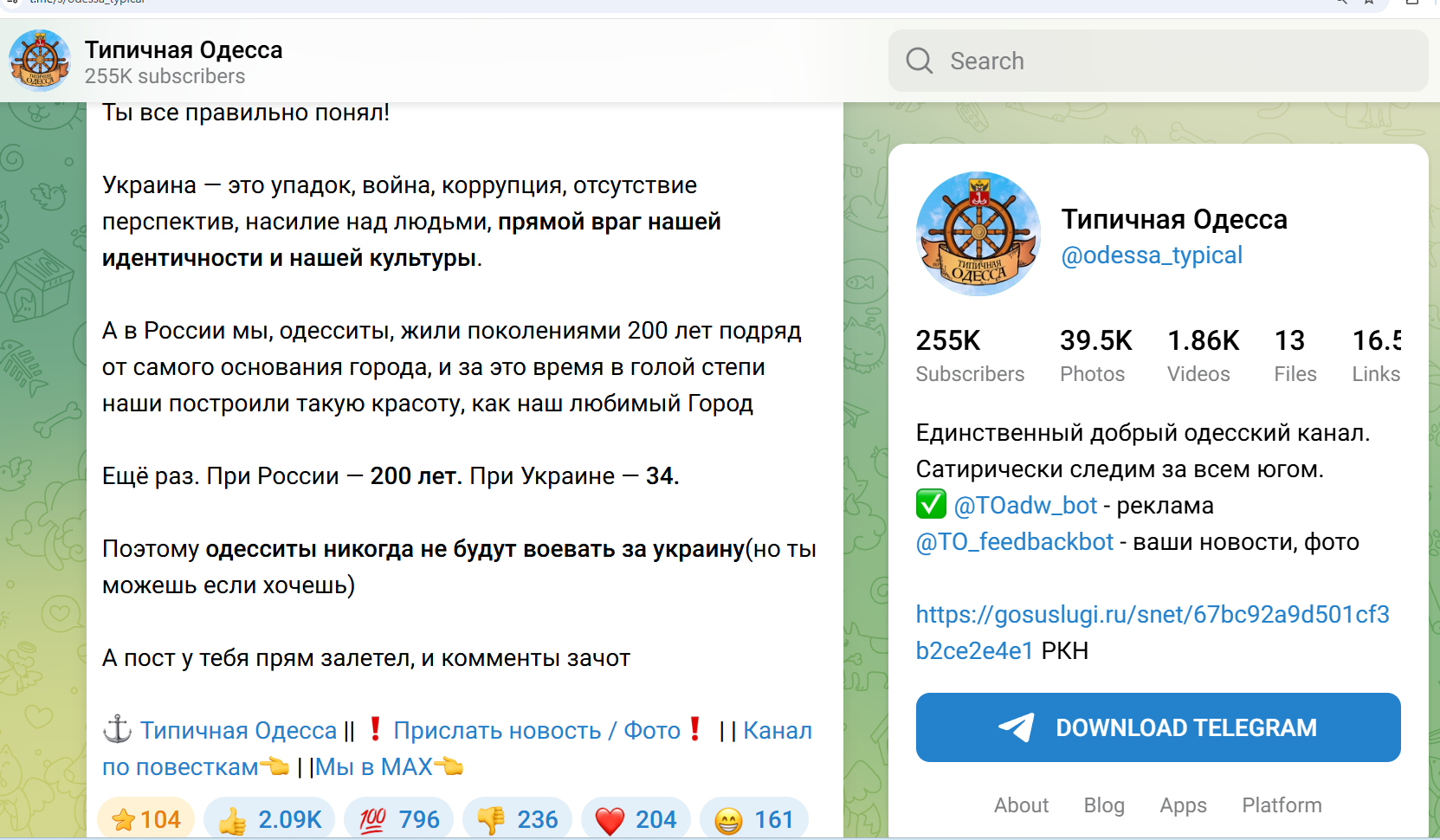Select the 39.5K Photos counter
1440x840 pixels.
1096,355
